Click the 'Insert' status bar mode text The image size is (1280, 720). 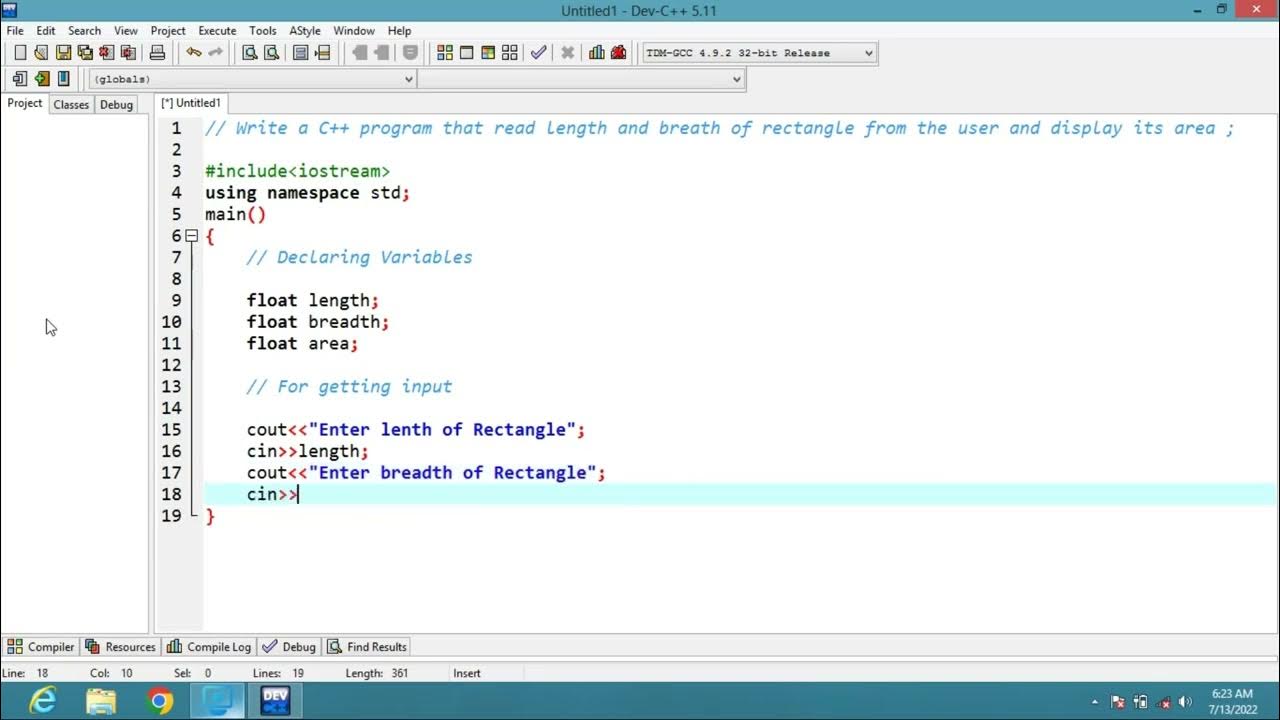point(467,673)
